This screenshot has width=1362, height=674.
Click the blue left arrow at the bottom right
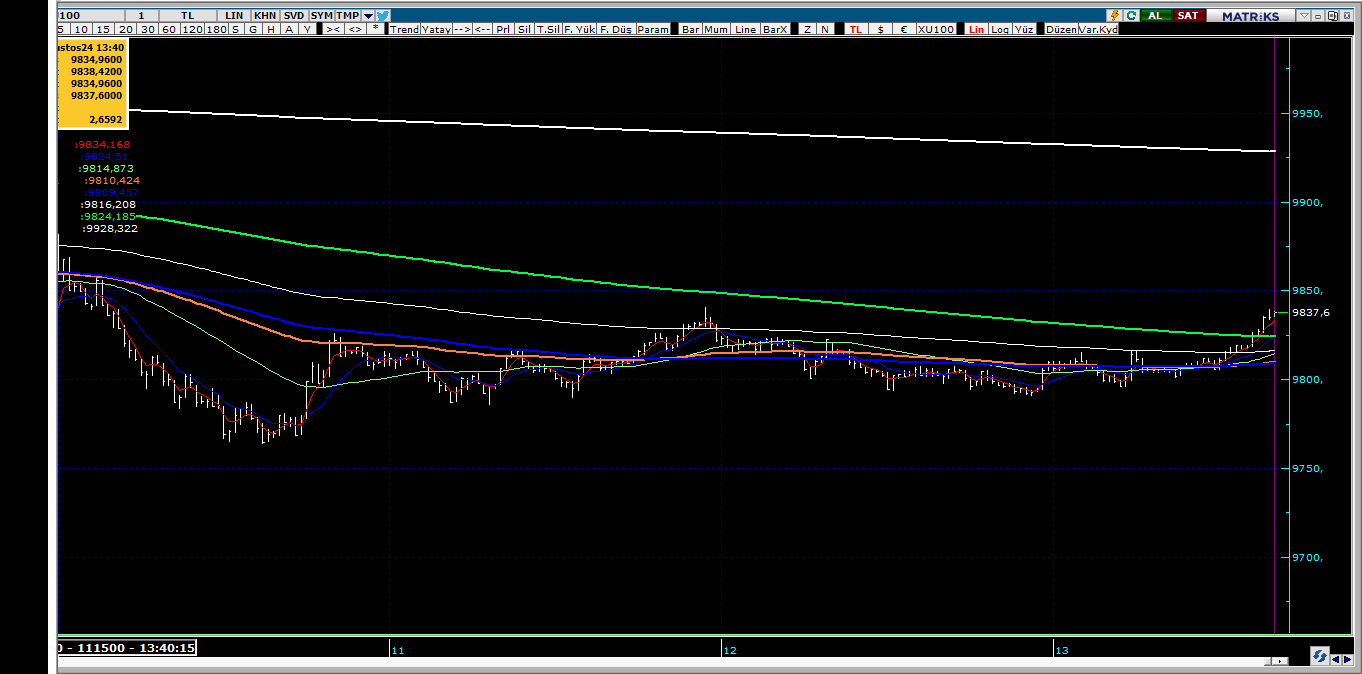click(1336, 660)
